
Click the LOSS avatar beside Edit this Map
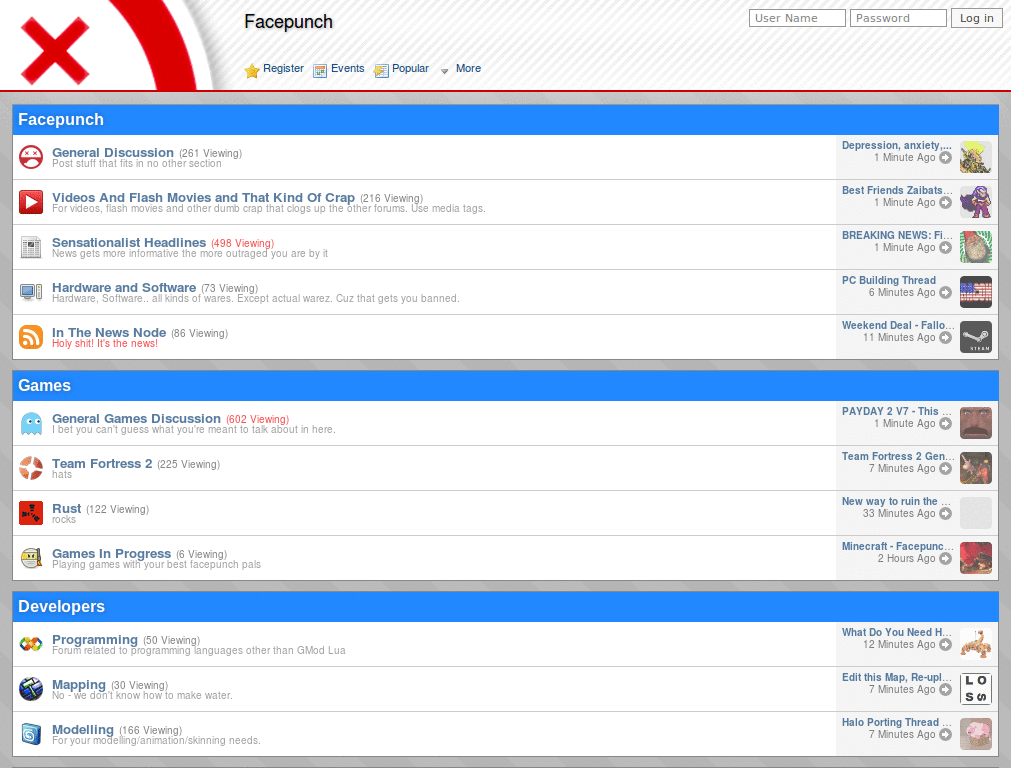pos(976,690)
